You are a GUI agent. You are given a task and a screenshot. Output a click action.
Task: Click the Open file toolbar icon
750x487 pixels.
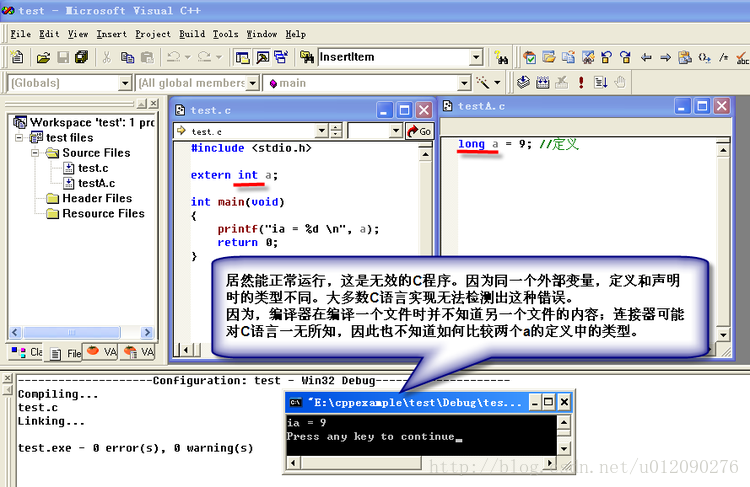43,57
